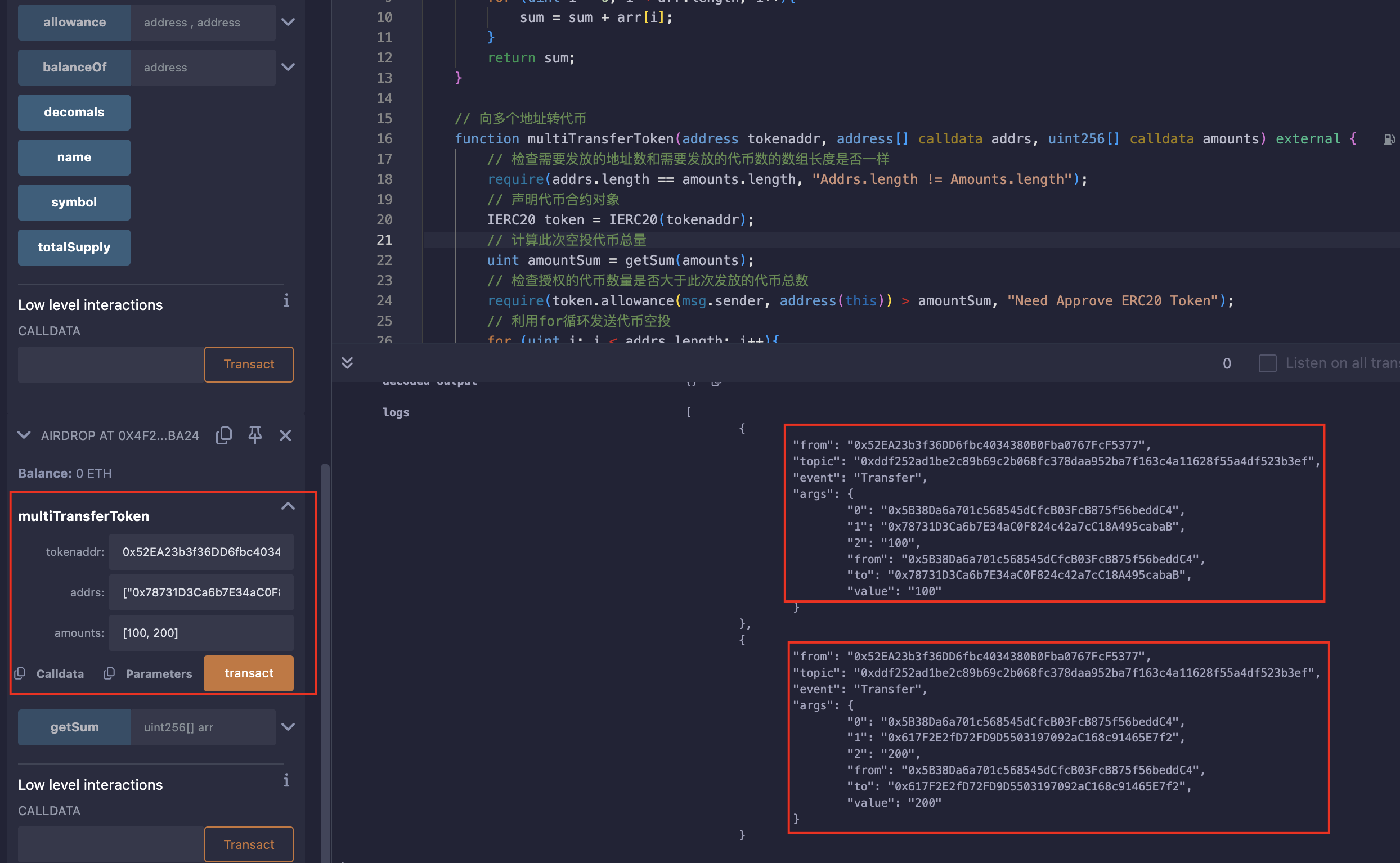Click the tokenaddr input field

coord(201,552)
